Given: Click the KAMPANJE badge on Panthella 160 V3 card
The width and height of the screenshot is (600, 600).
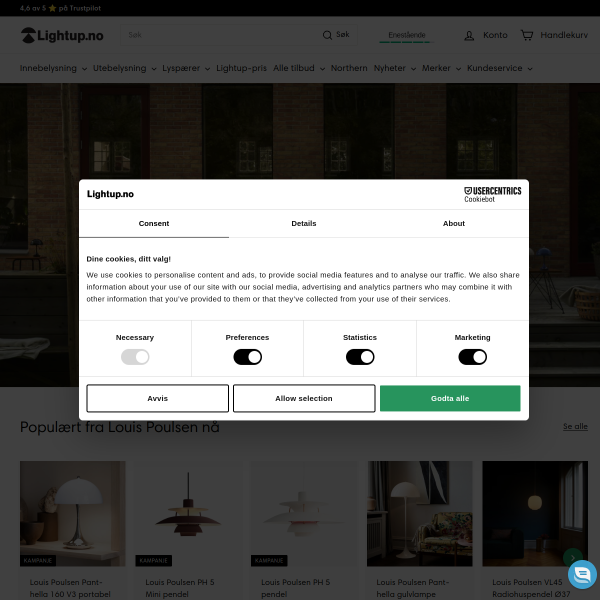Looking at the screenshot, I should coord(38,561).
